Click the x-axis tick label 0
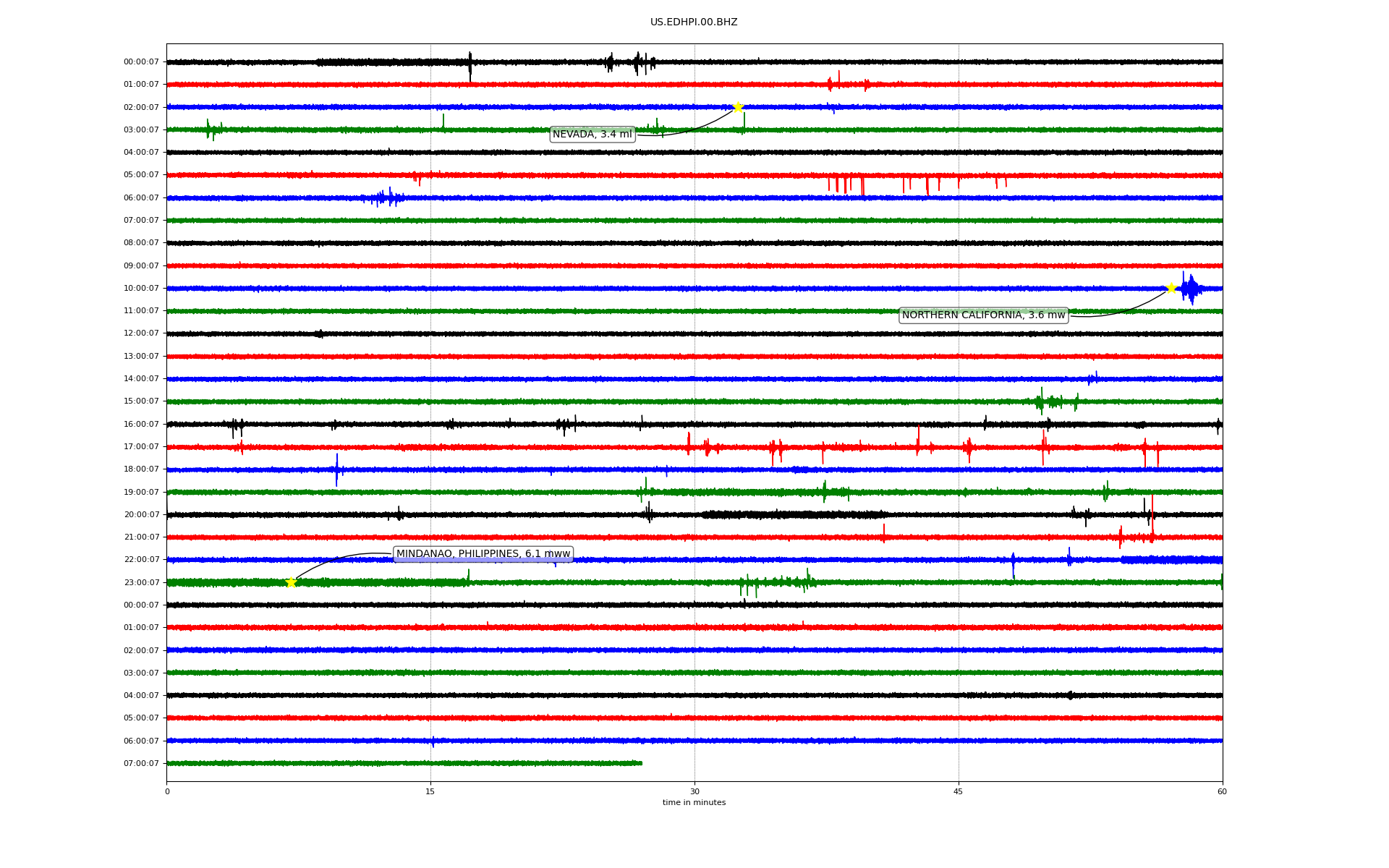Screen dimensions: 1389x868 167,791
